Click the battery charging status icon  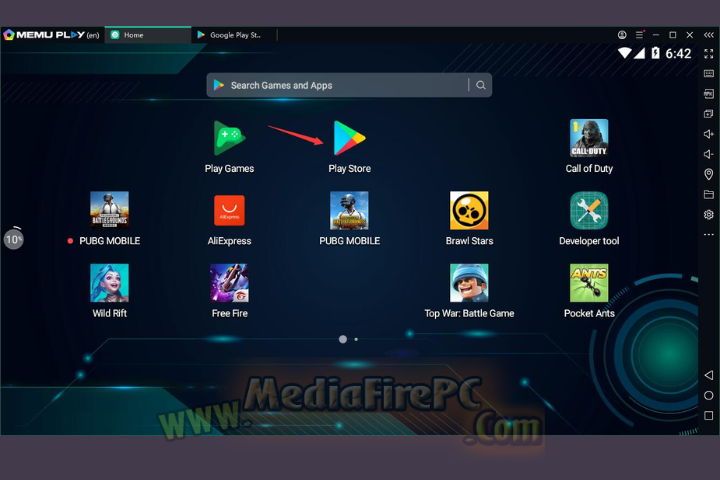656,53
